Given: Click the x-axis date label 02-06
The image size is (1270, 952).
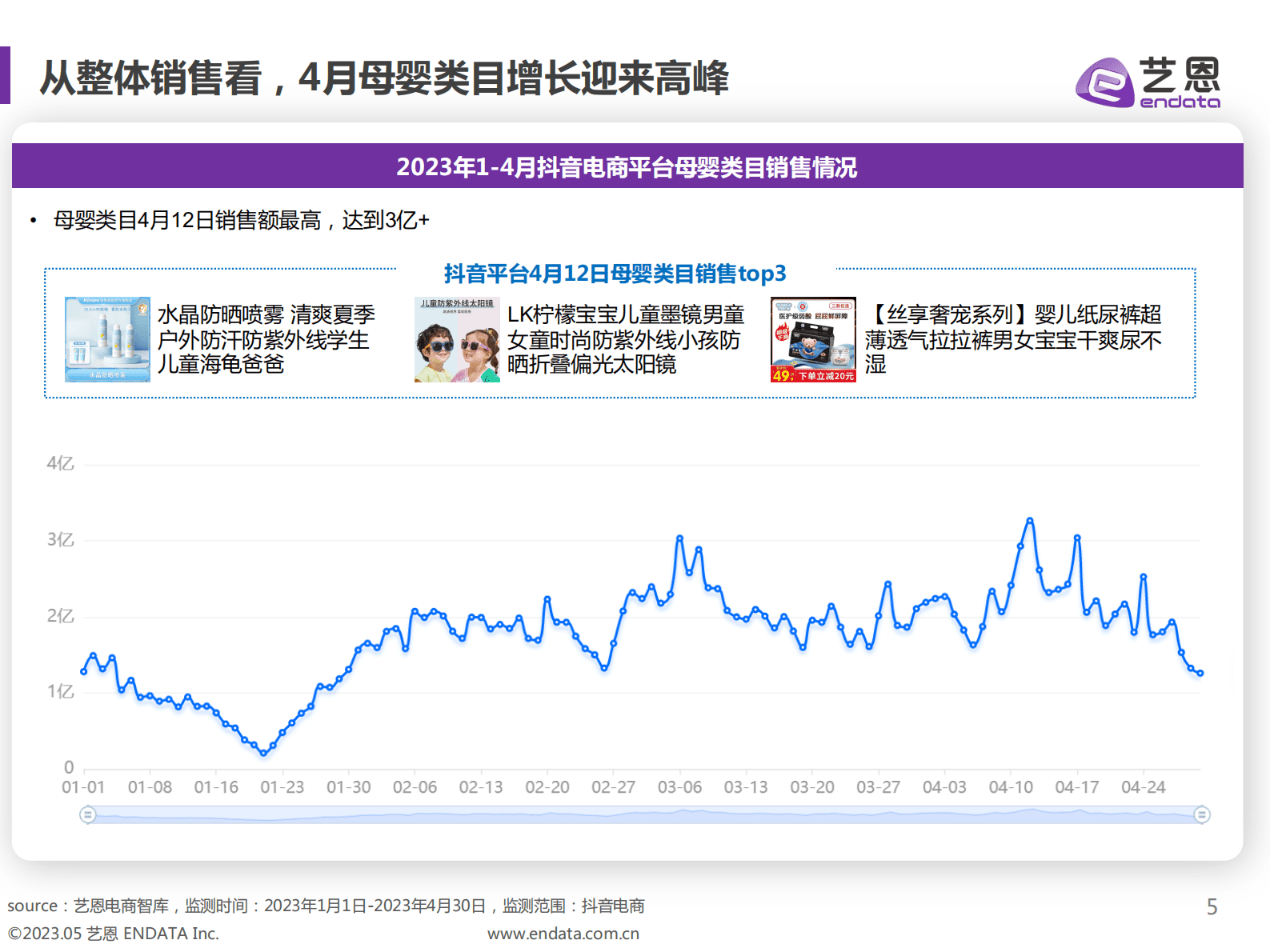Looking at the screenshot, I should (415, 787).
